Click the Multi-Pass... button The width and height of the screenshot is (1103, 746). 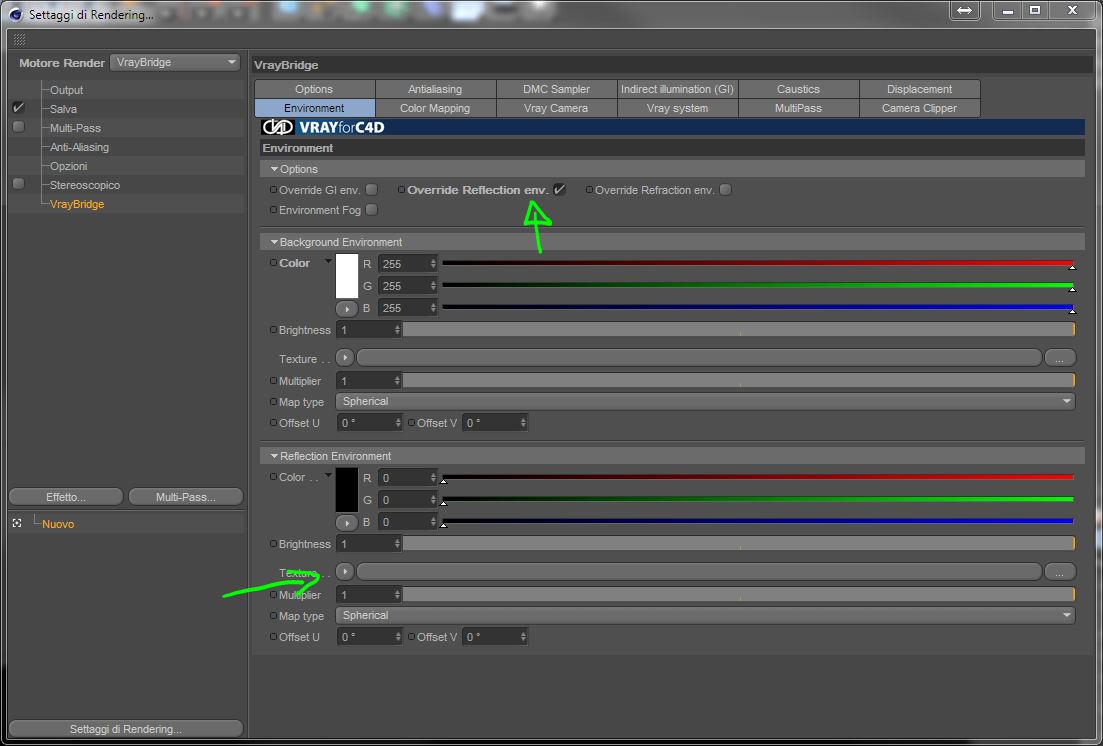186,497
